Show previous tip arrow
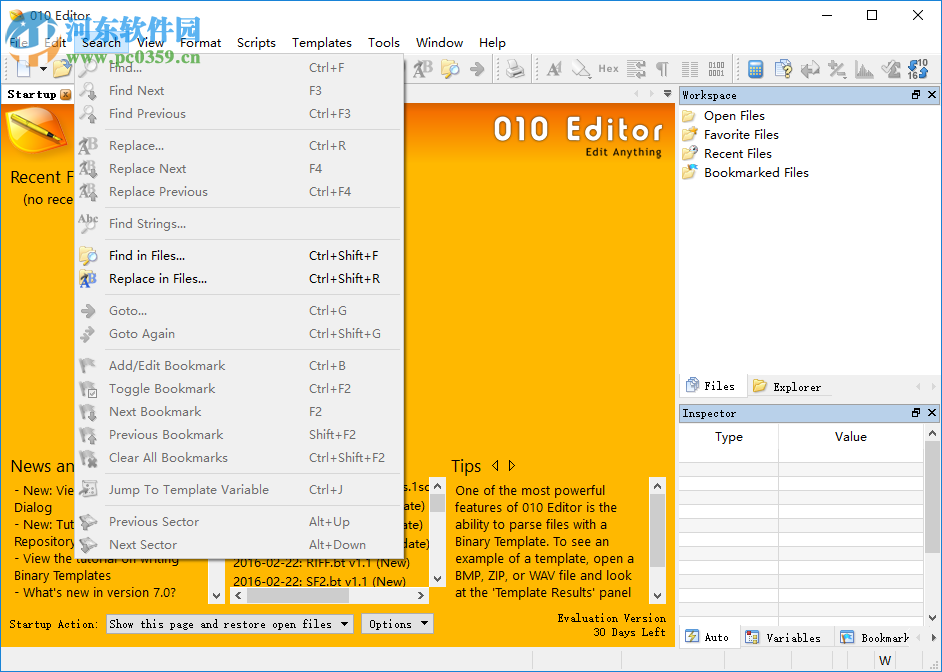Image resolution: width=942 pixels, height=672 pixels. coord(495,465)
